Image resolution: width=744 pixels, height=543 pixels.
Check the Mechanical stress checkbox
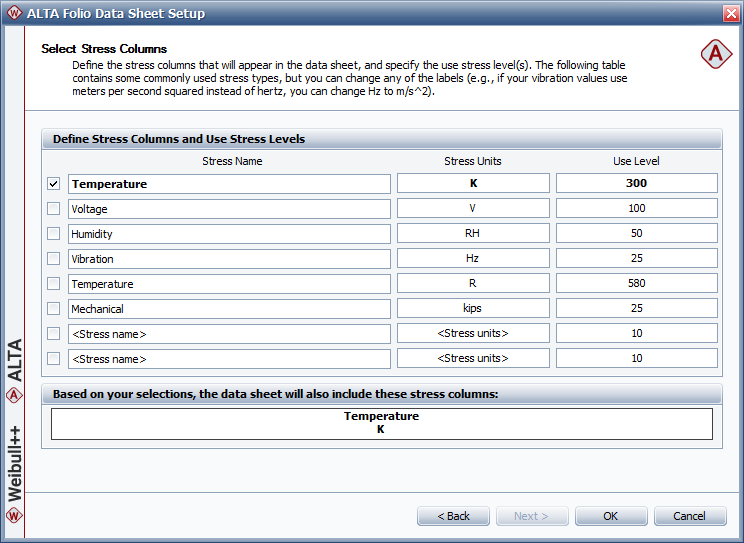[x=54, y=309]
